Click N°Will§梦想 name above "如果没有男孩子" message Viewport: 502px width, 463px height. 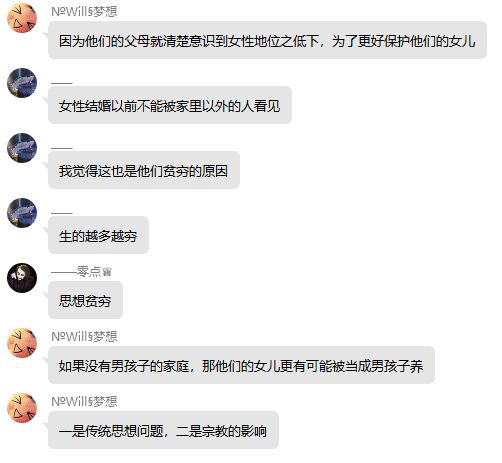[84, 337]
